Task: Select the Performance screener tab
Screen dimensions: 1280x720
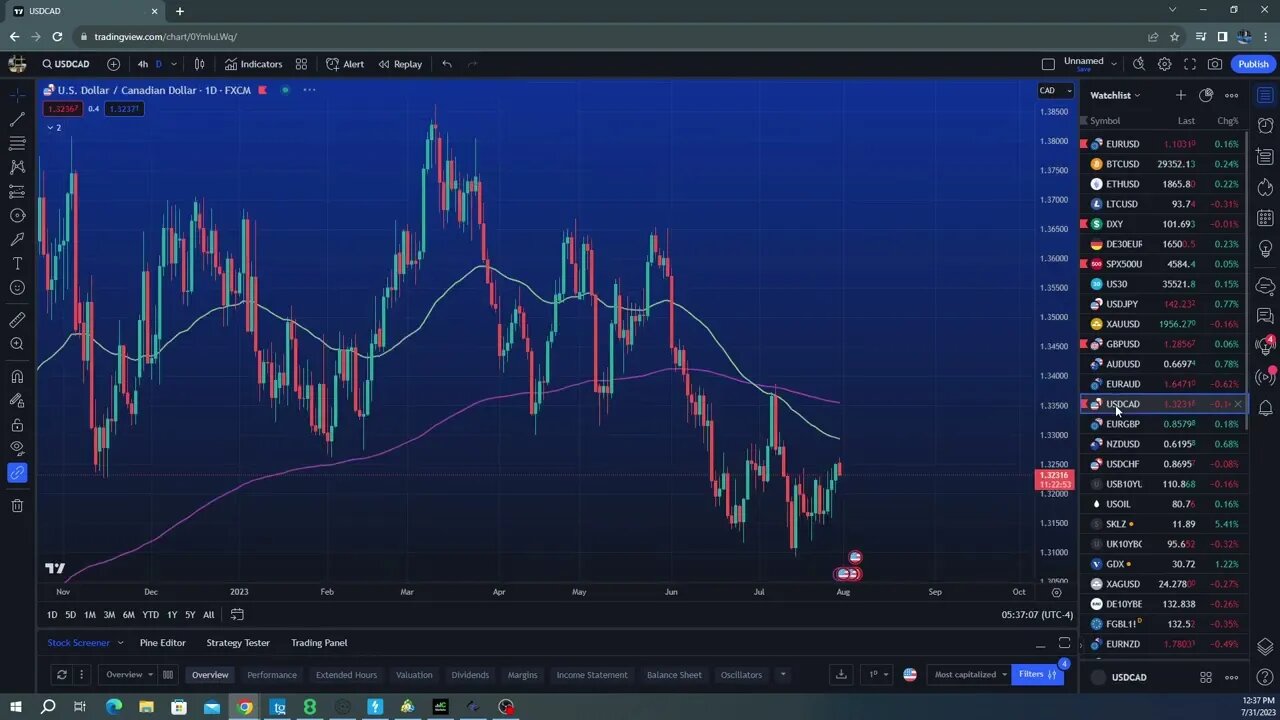Action: 272,675
